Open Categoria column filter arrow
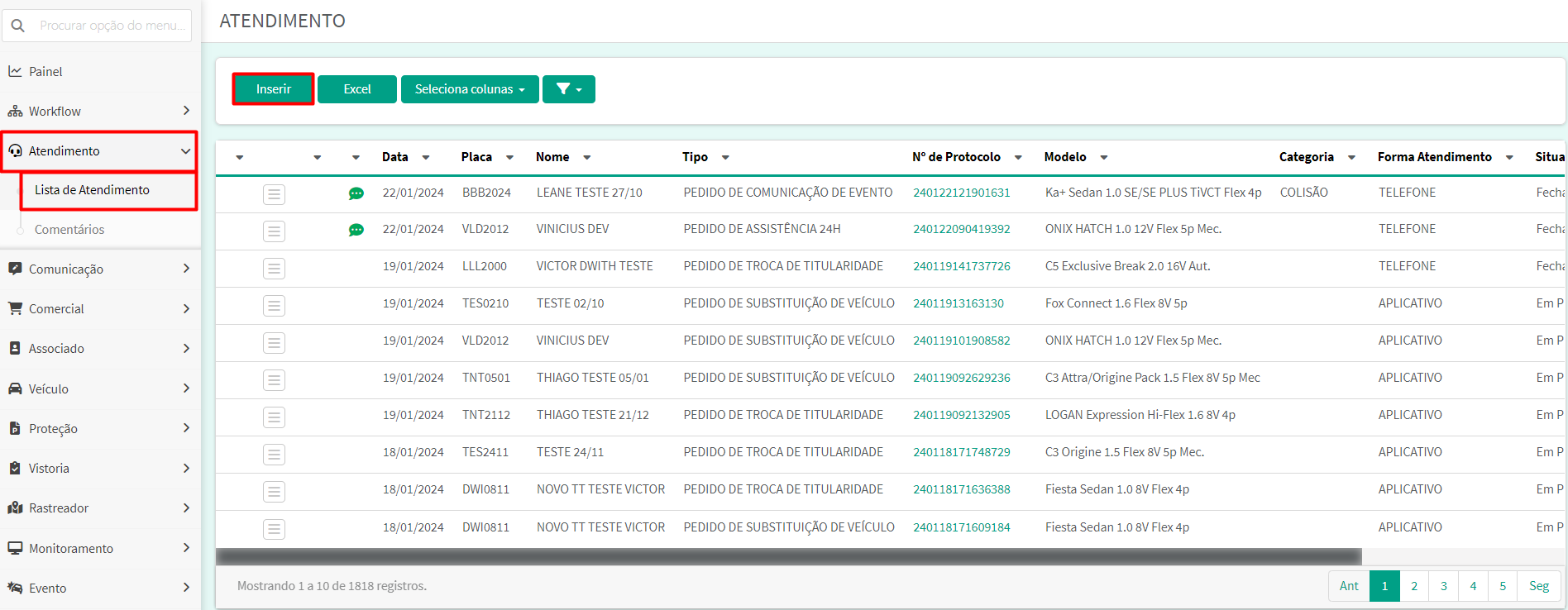Screen dimensions: 1568x610 [1351, 158]
